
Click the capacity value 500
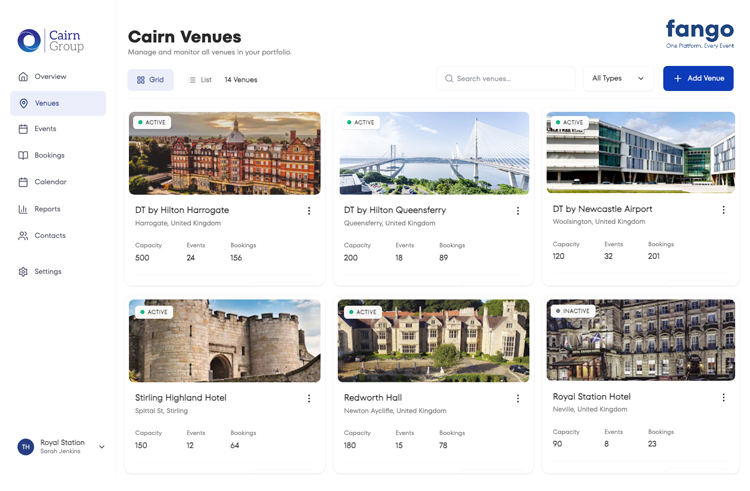pos(142,258)
